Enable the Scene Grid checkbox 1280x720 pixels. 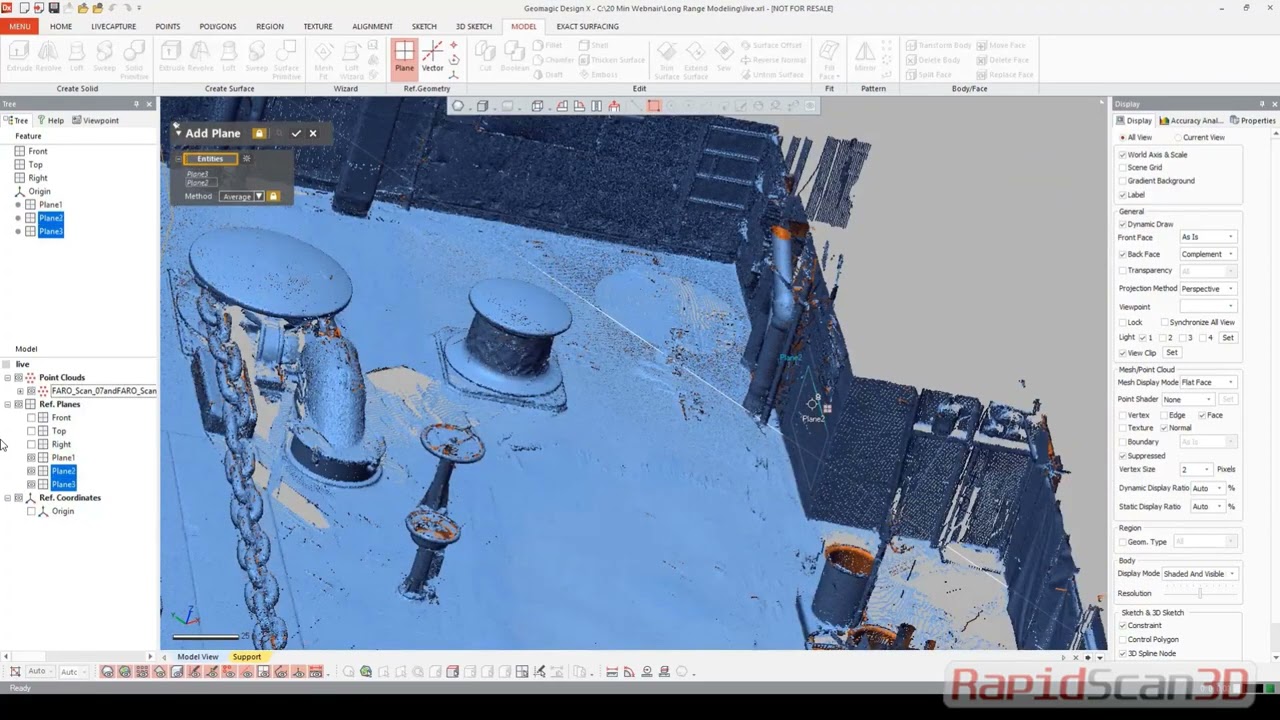1122,168
